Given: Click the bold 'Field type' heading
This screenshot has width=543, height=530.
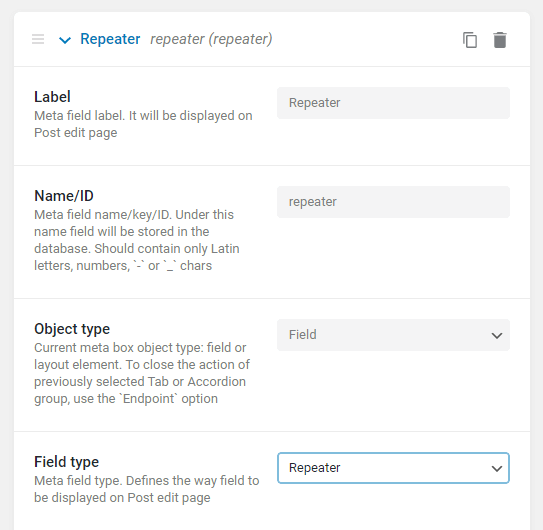Looking at the screenshot, I should [66, 462].
